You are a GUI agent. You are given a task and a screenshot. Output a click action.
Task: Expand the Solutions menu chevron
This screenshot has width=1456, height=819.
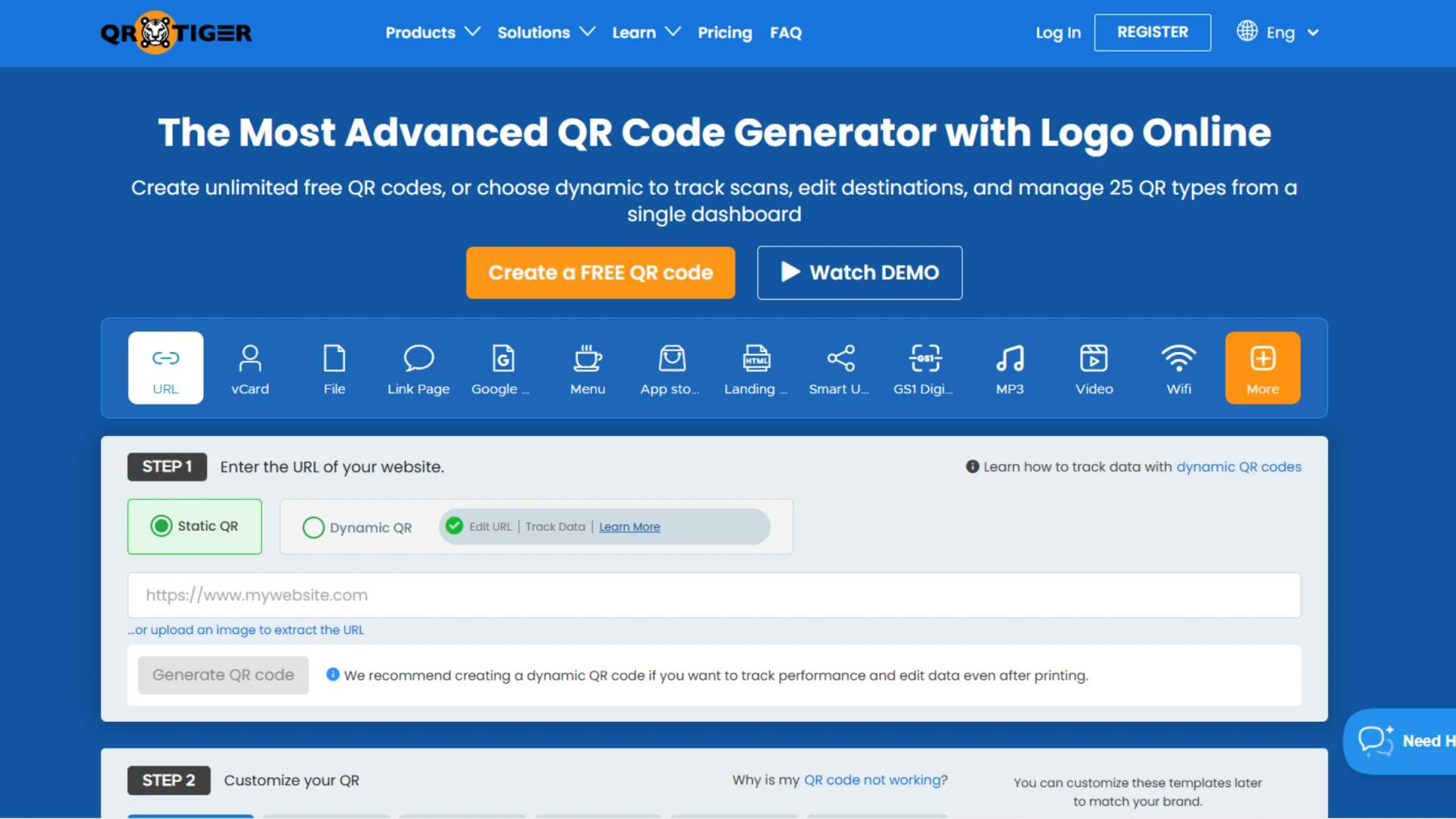(x=587, y=32)
